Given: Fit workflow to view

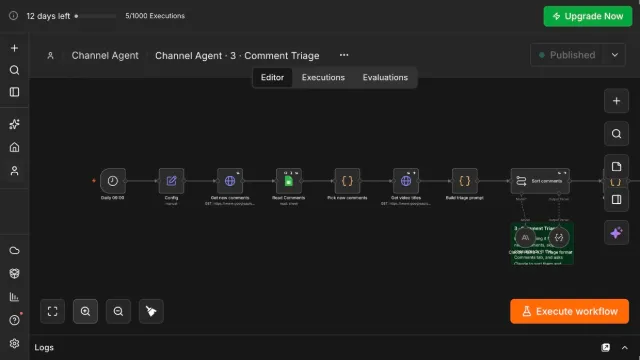Looking at the screenshot, I should (x=53, y=311).
